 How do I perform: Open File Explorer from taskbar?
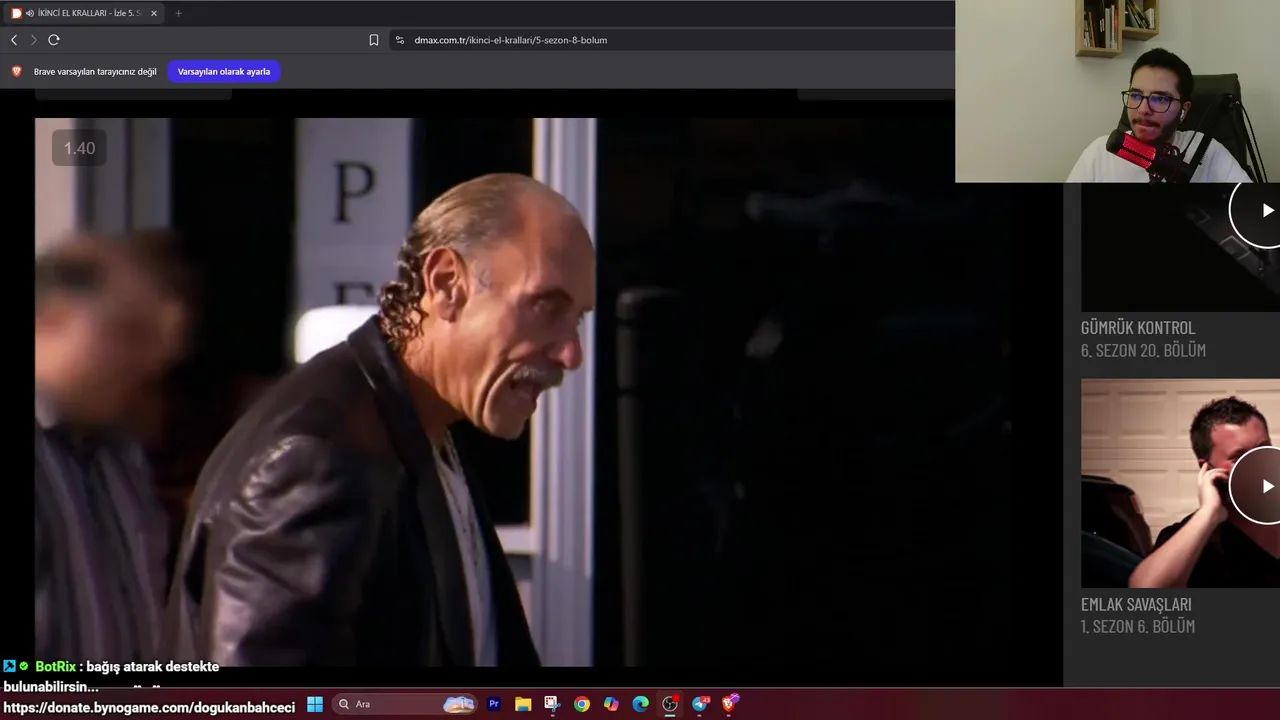[x=523, y=704]
